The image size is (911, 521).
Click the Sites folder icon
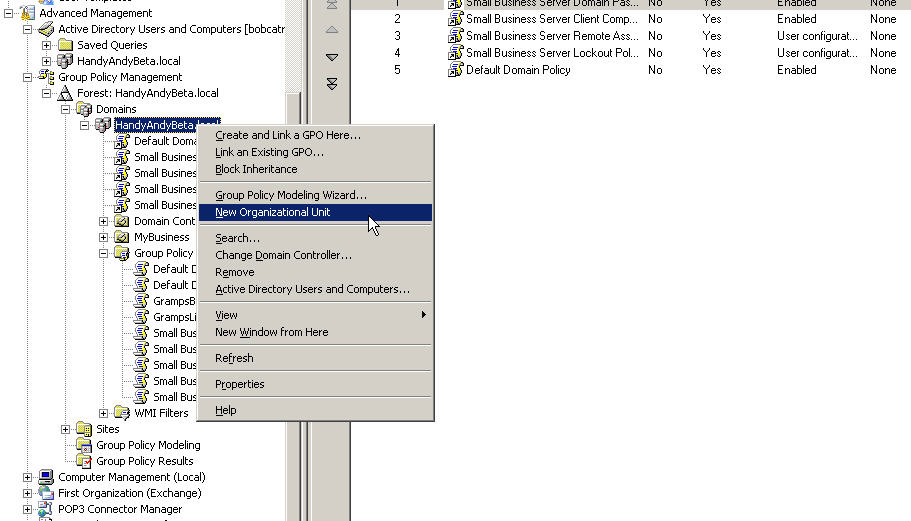(84, 429)
